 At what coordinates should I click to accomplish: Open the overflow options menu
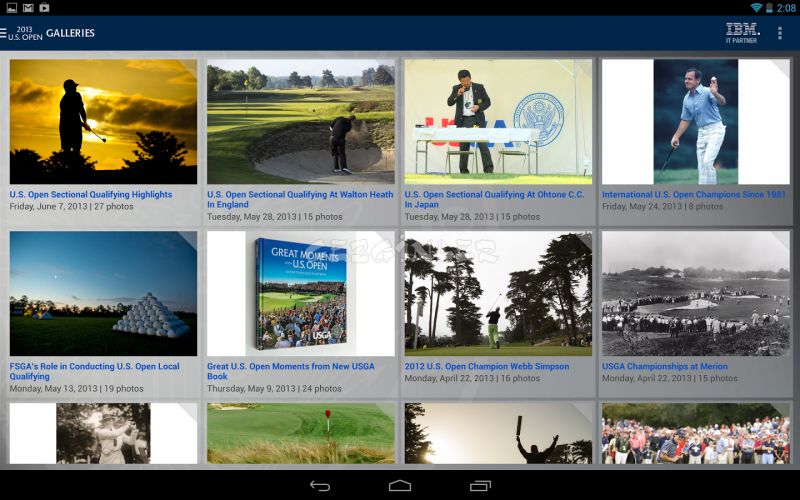coord(780,33)
